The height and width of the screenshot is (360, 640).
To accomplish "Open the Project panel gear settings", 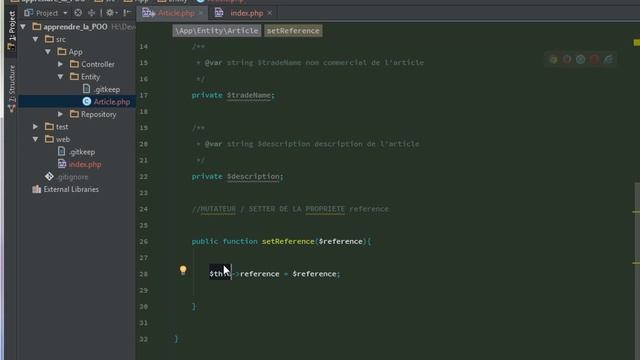I will pos(111,13).
